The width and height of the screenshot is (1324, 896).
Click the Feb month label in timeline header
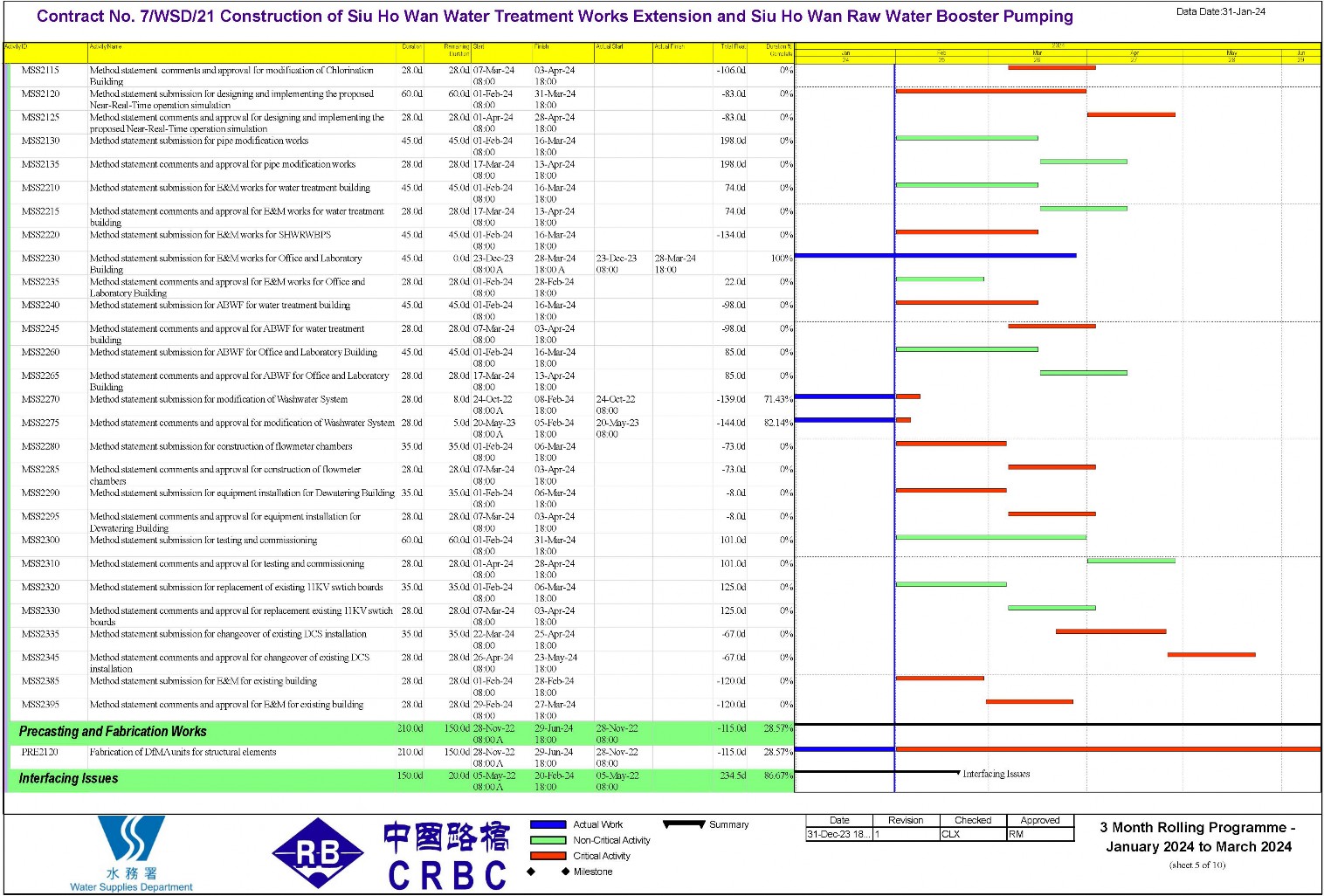click(941, 52)
